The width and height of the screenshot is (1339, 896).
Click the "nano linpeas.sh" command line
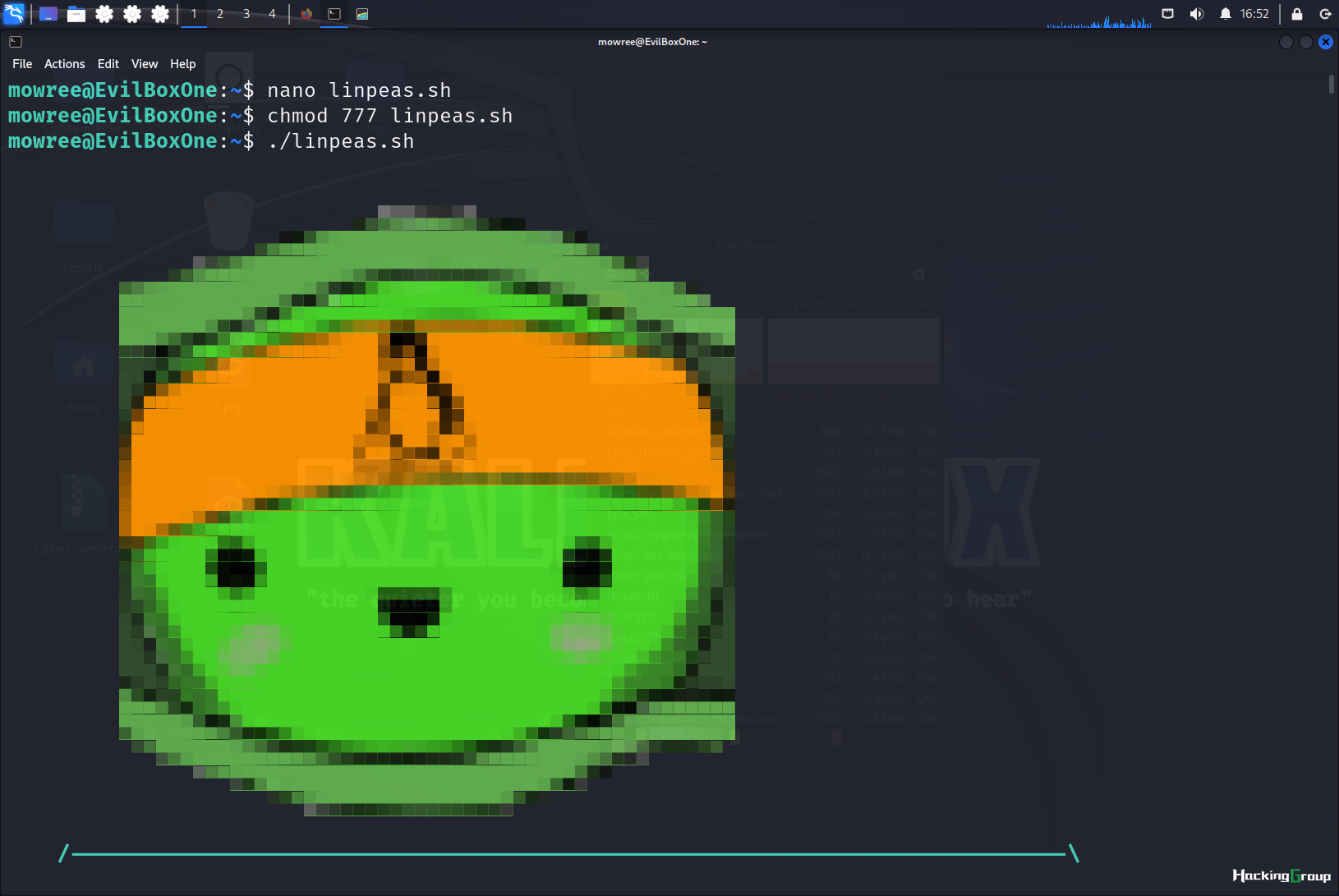tap(359, 90)
